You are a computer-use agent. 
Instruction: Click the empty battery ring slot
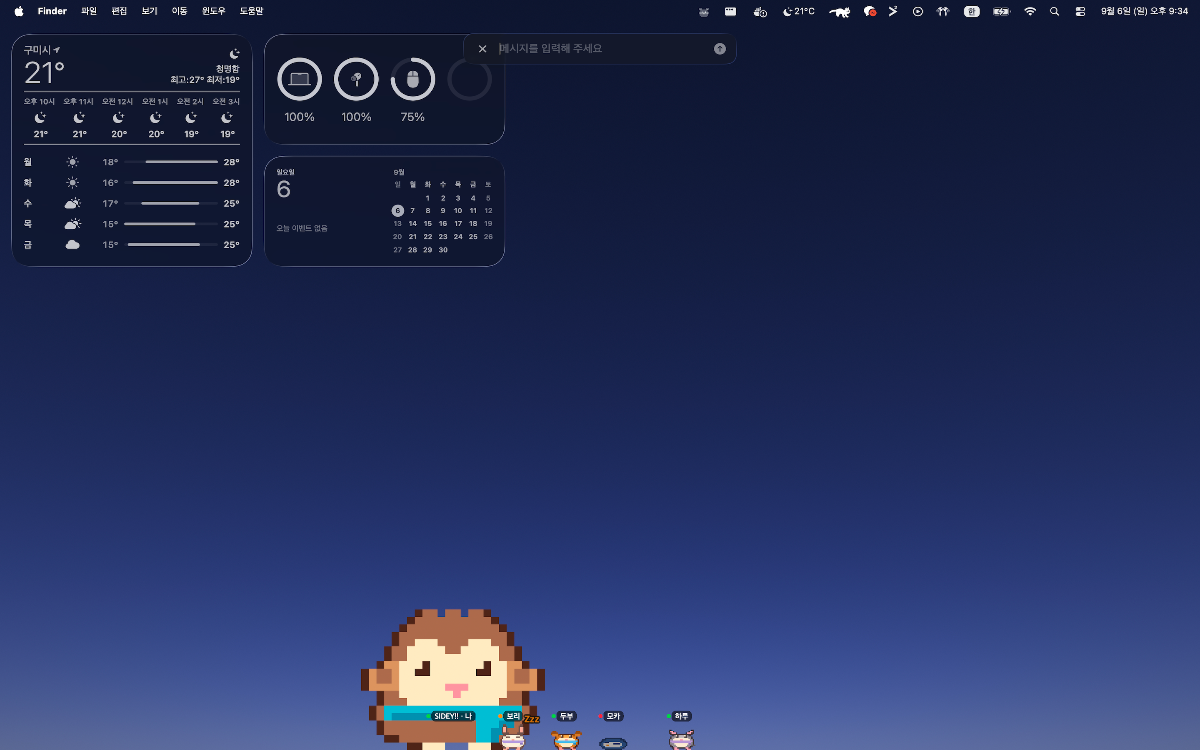tap(469, 79)
